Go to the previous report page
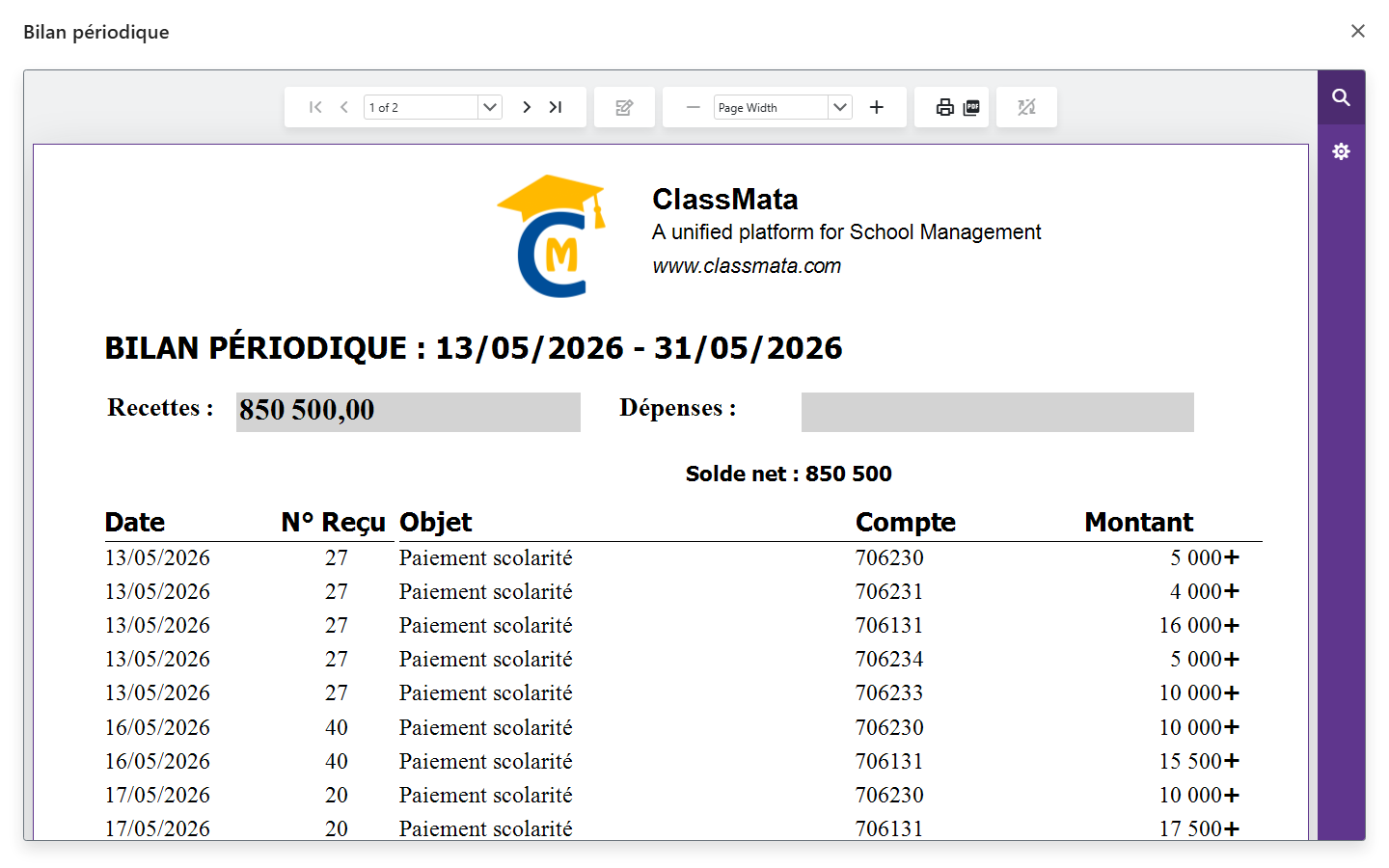This screenshot has height=868, width=1389. [344, 107]
